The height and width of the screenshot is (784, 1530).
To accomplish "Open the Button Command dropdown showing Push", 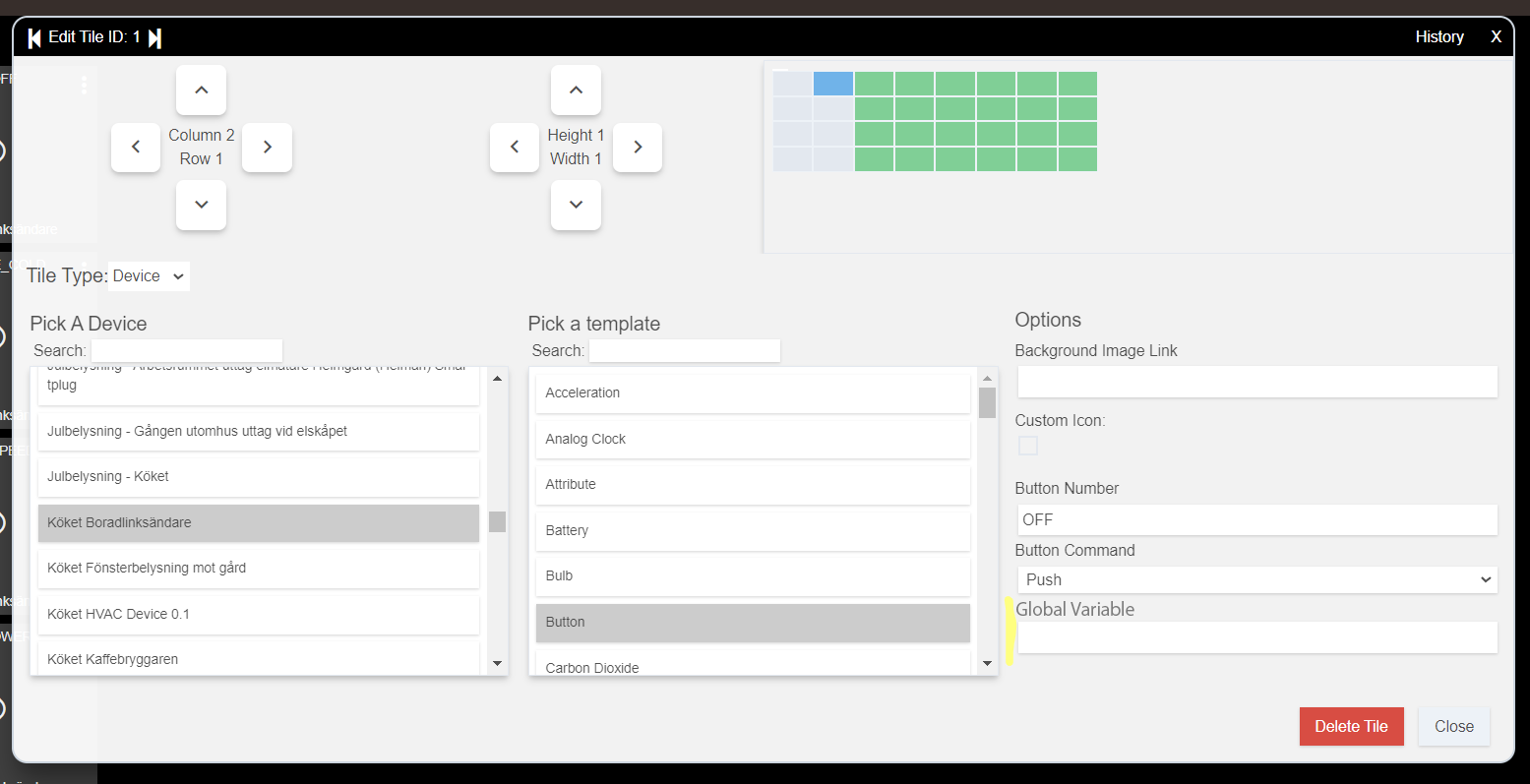I will pyautogui.click(x=1256, y=579).
